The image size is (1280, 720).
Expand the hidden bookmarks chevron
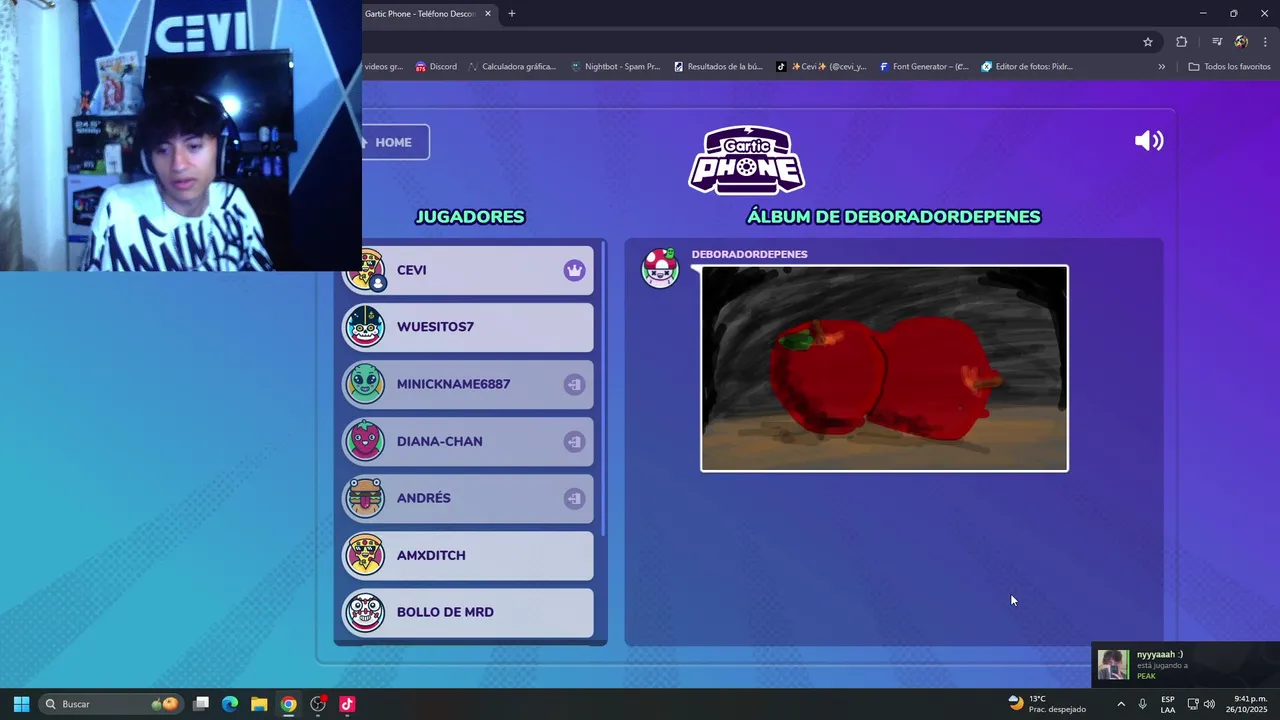[1161, 67]
